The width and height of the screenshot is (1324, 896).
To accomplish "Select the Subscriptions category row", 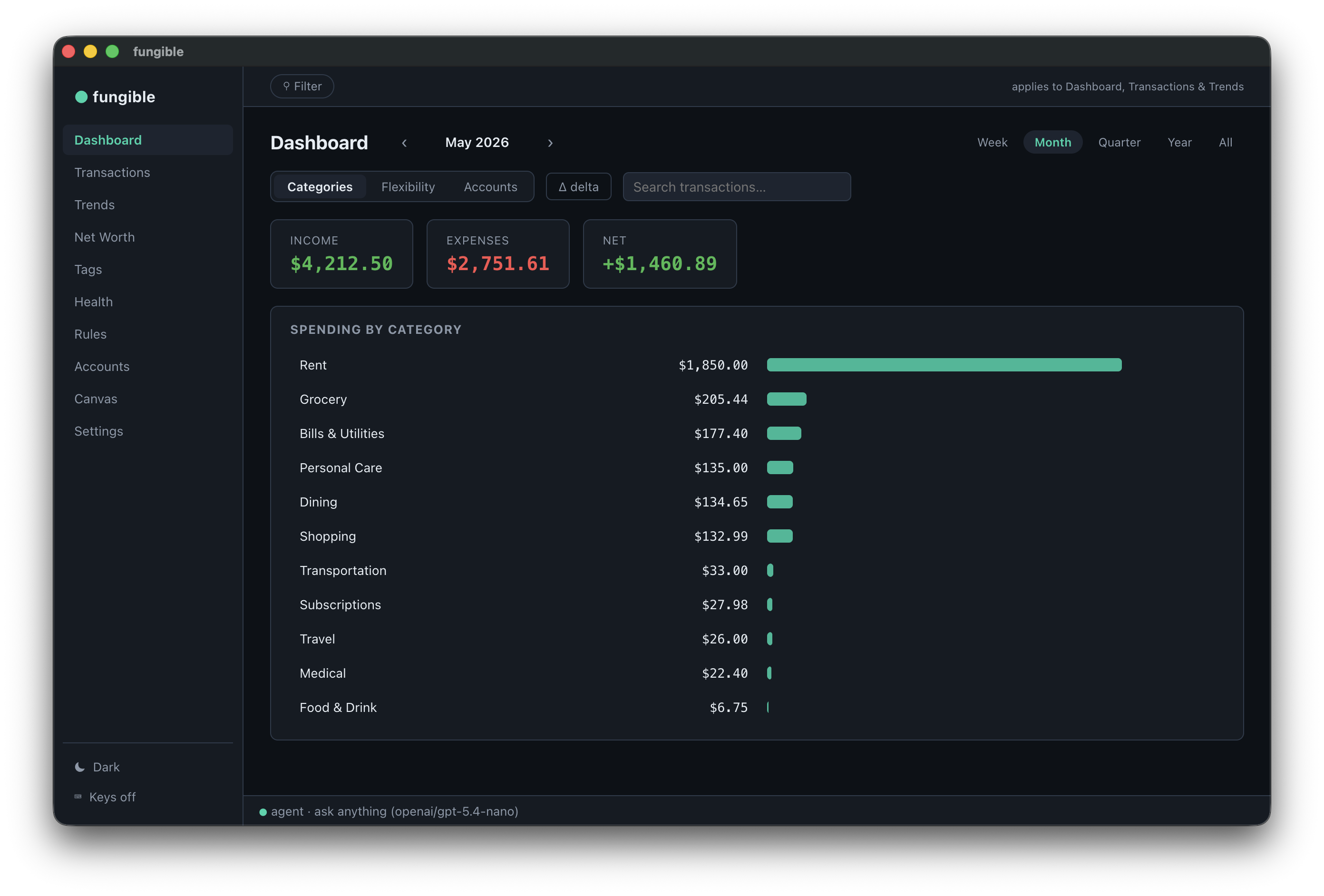I will coord(757,604).
